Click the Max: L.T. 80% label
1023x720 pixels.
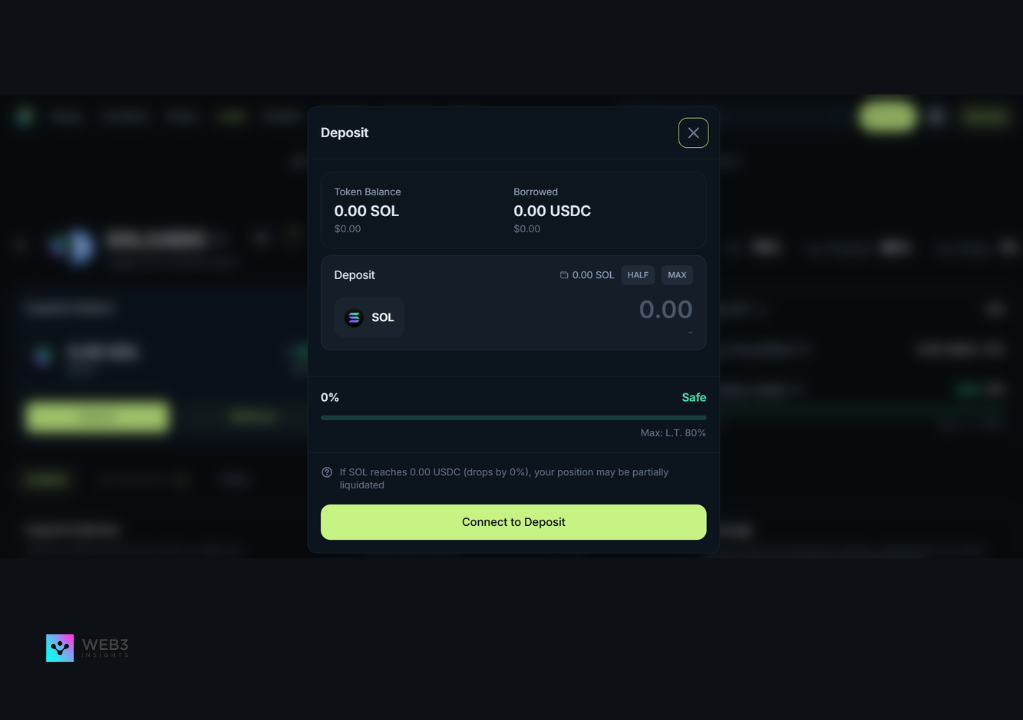click(673, 433)
